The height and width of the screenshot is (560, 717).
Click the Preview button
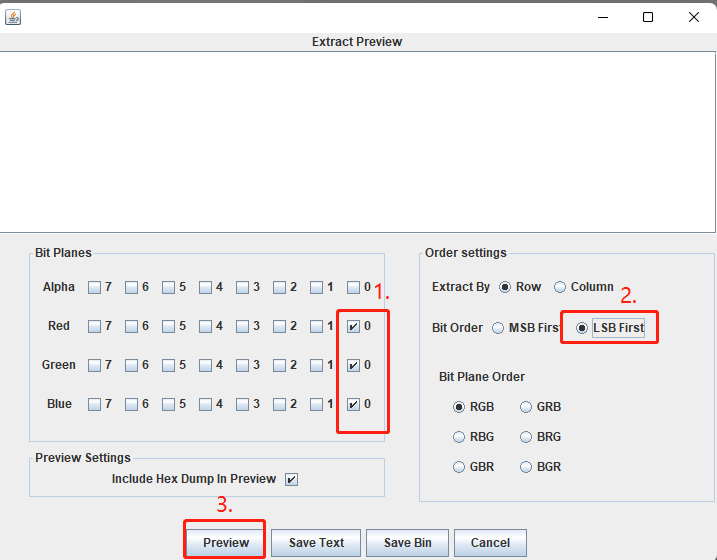pos(226,543)
